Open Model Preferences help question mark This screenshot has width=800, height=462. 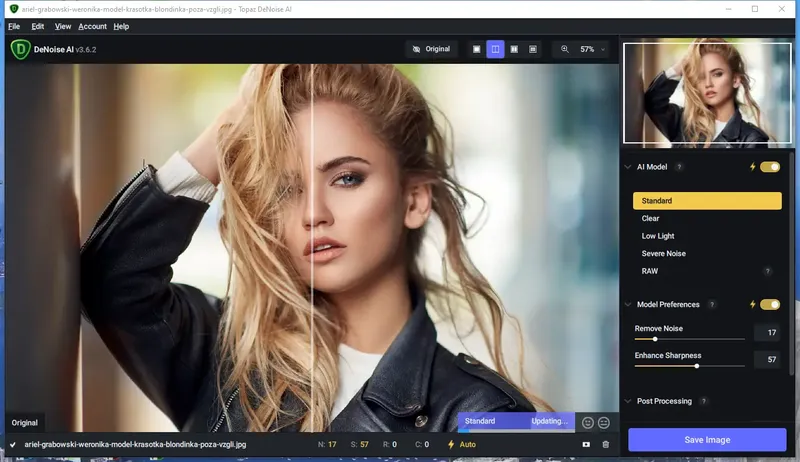712,304
